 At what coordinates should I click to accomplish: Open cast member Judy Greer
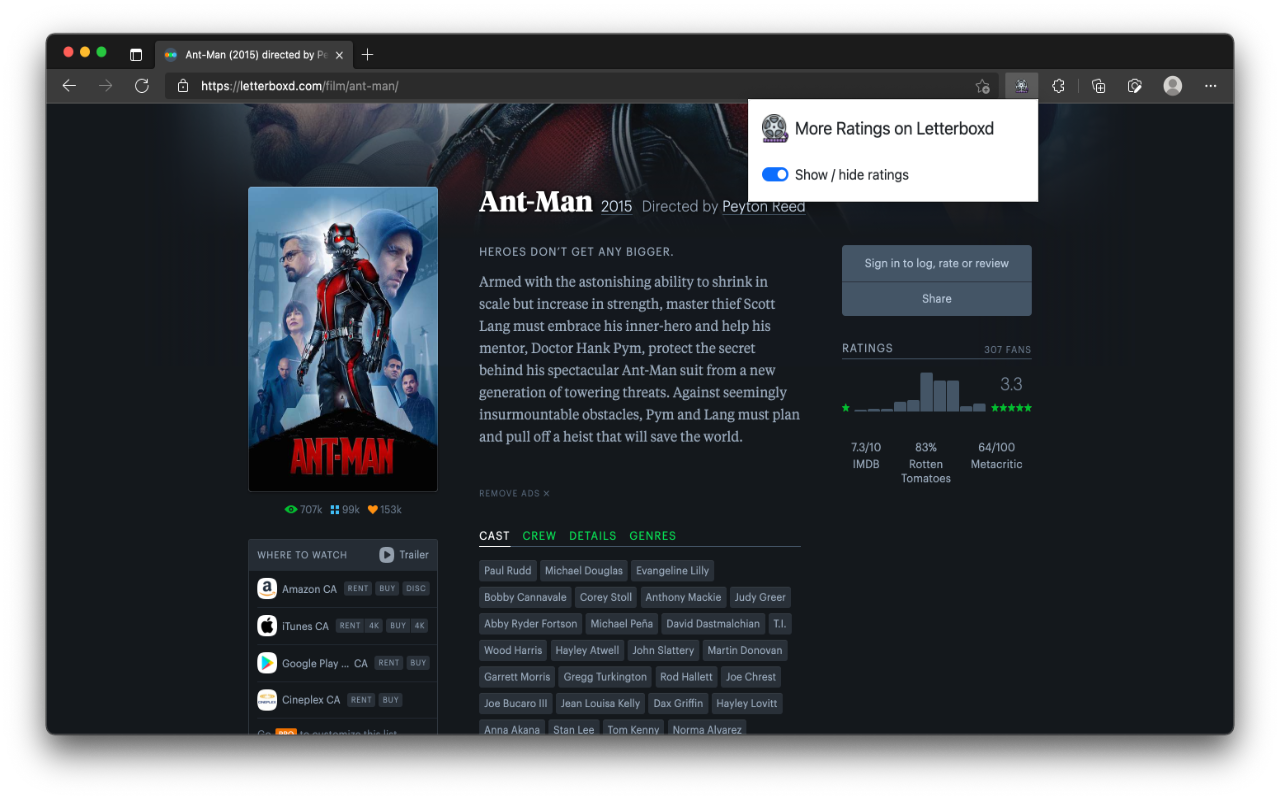tap(760, 597)
